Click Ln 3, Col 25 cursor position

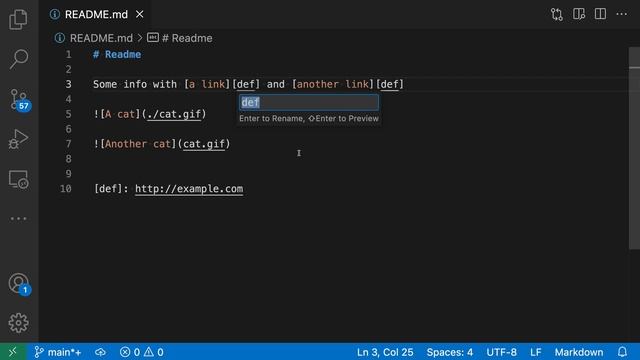click(385, 352)
